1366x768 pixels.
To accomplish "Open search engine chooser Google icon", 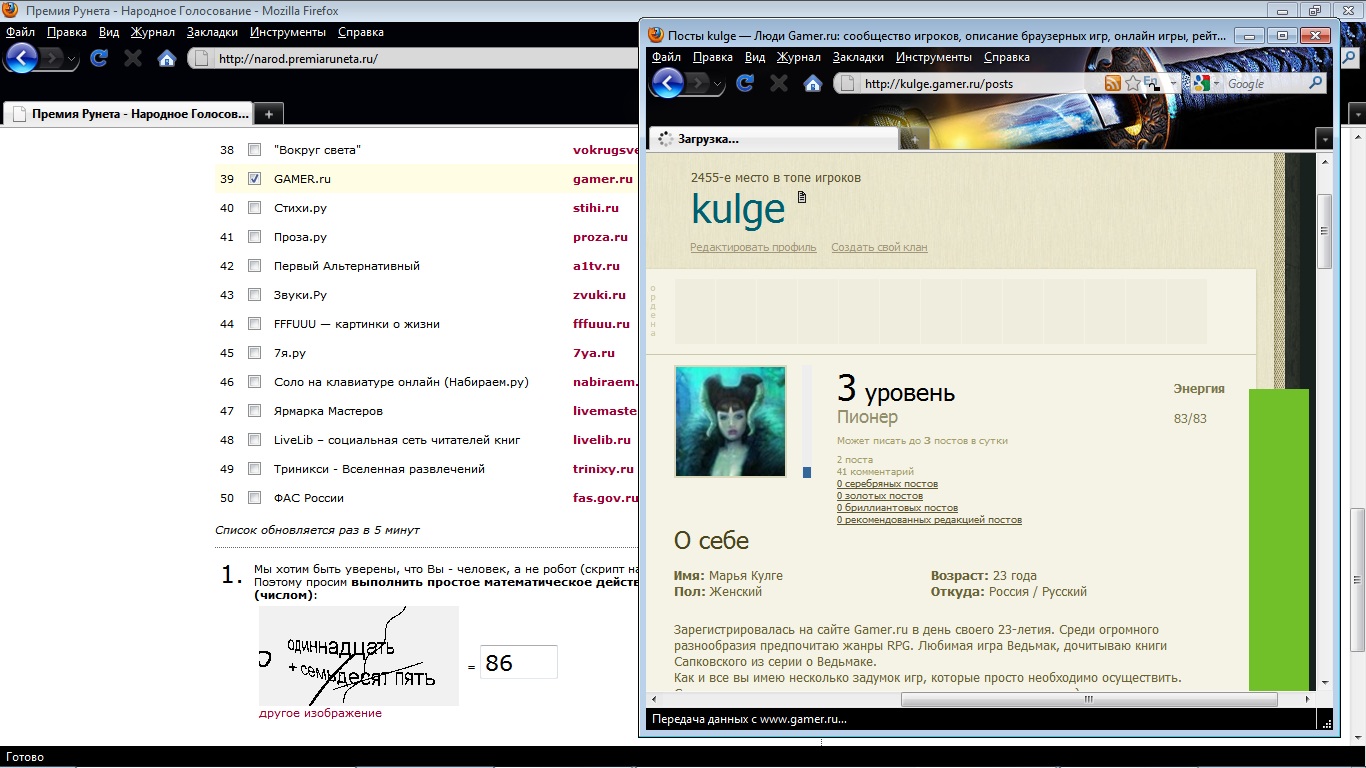I will coord(1204,84).
